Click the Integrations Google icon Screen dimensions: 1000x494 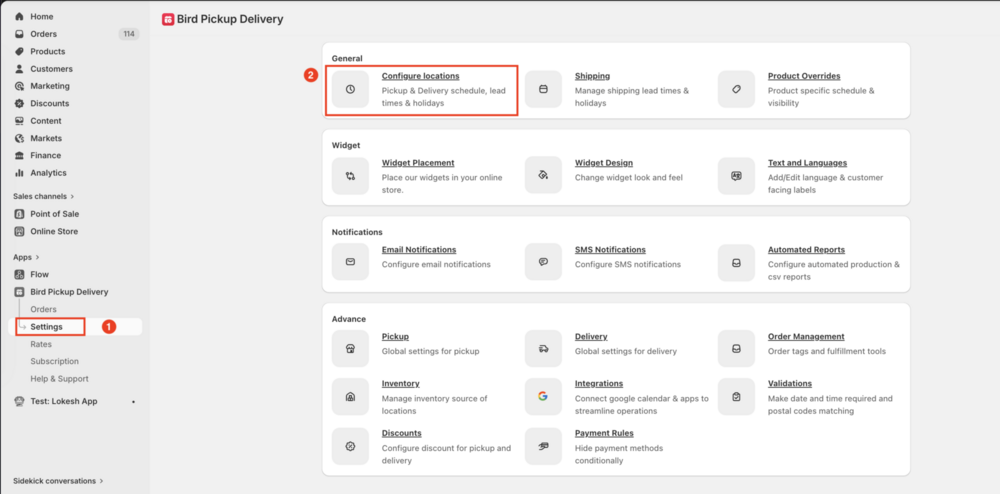coord(543,396)
